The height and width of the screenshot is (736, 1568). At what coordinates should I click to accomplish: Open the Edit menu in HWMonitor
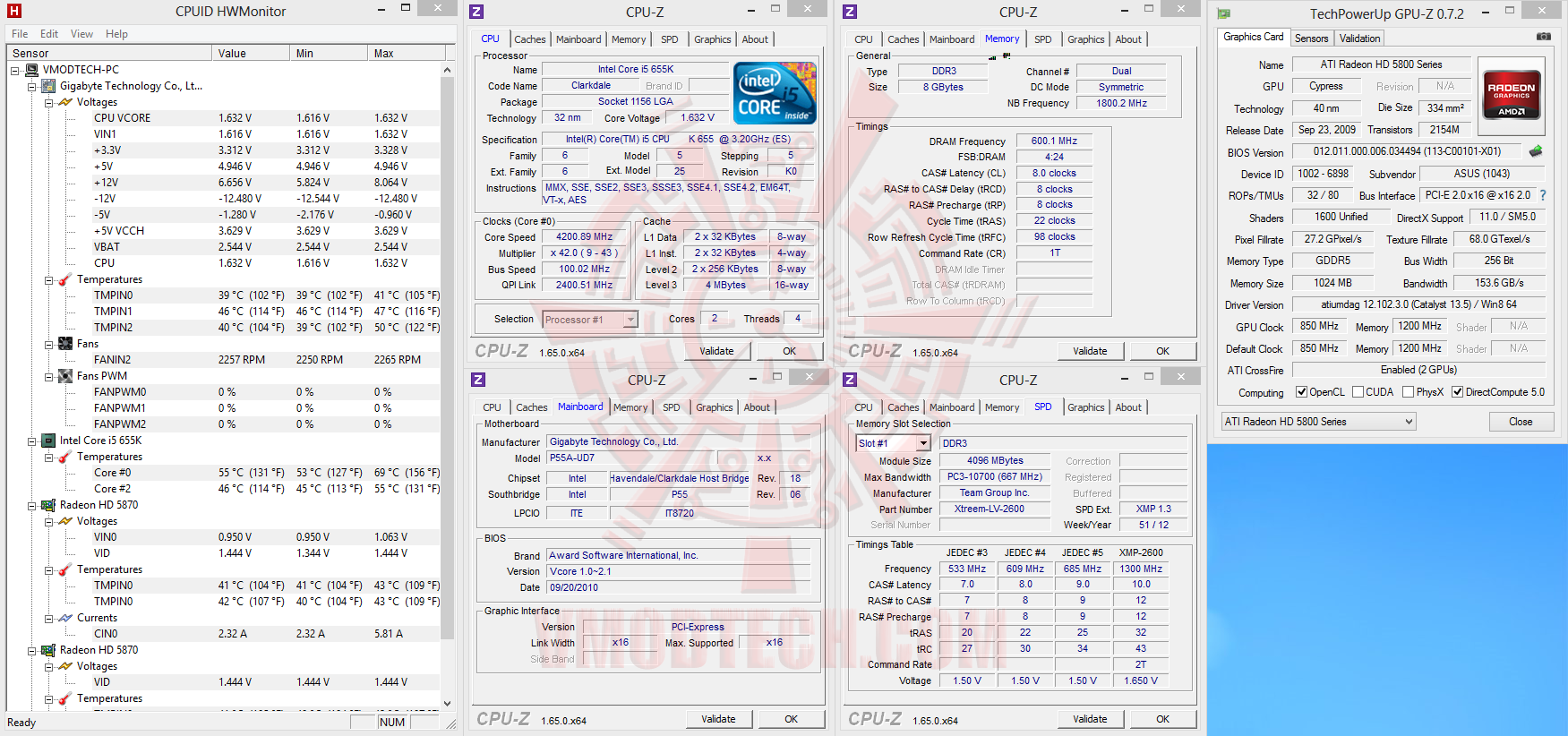pyautogui.click(x=49, y=34)
